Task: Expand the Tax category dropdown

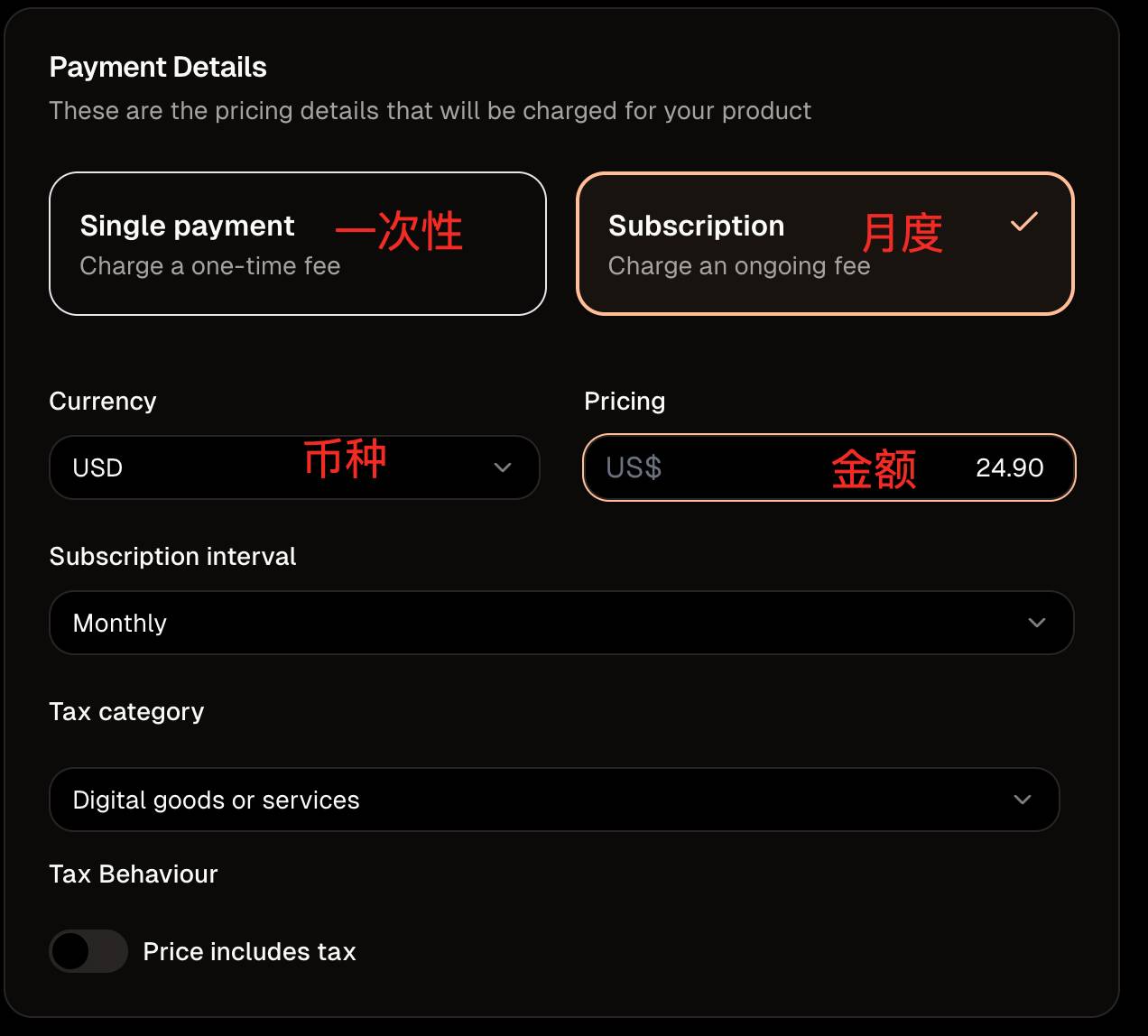Action: pyautogui.click(x=553, y=800)
